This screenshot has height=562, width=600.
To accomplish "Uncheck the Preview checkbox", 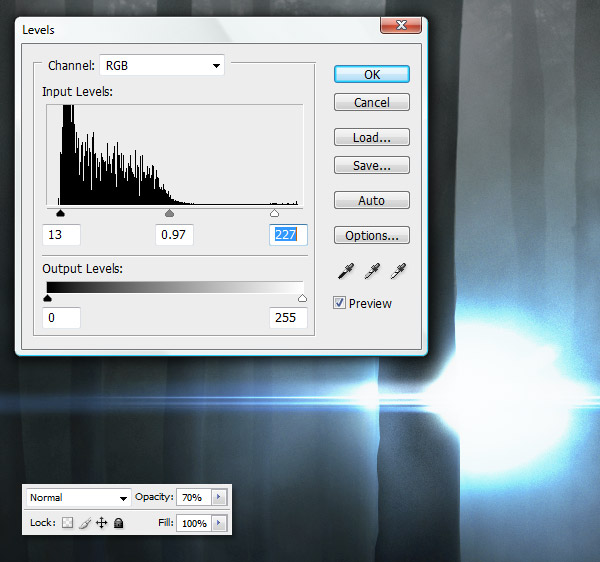I will click(340, 303).
